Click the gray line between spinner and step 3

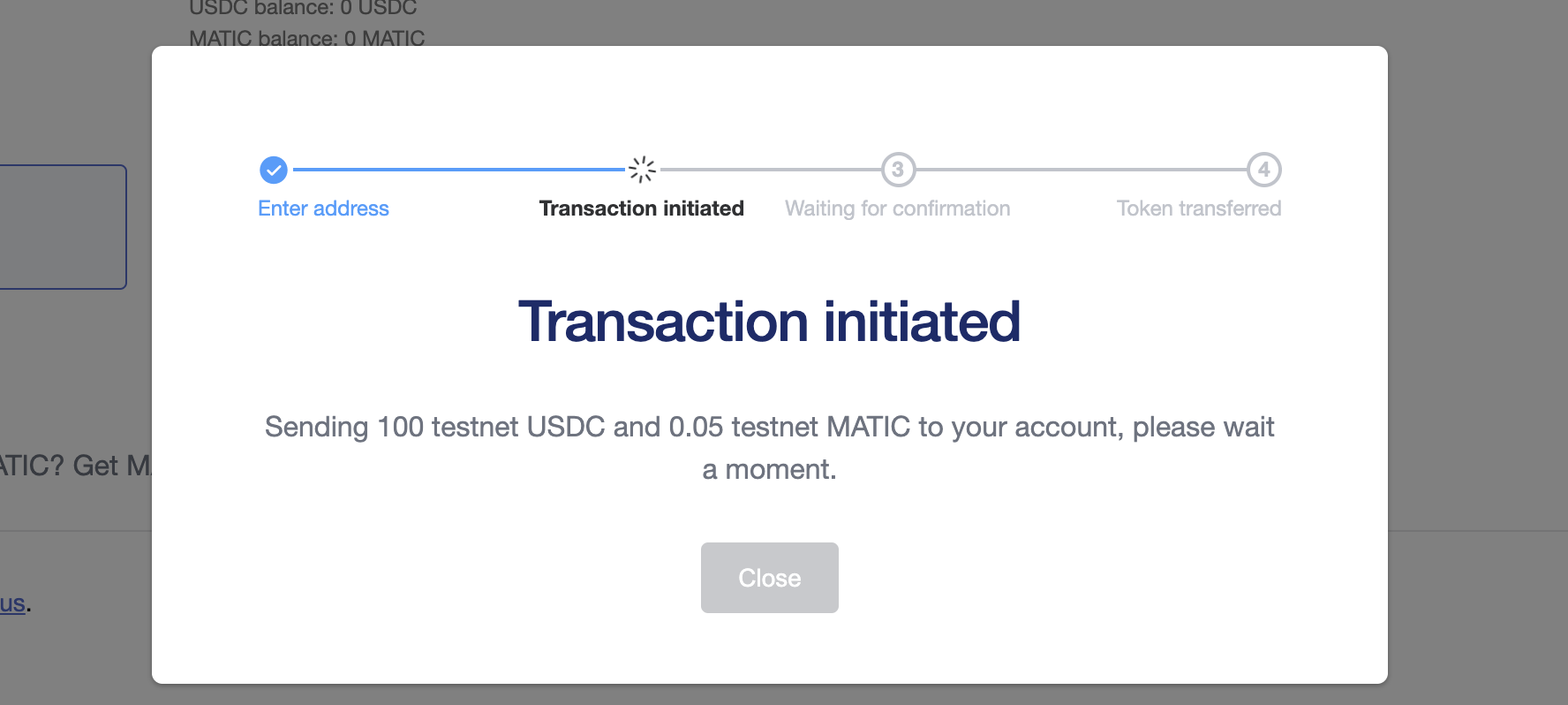coord(770,170)
